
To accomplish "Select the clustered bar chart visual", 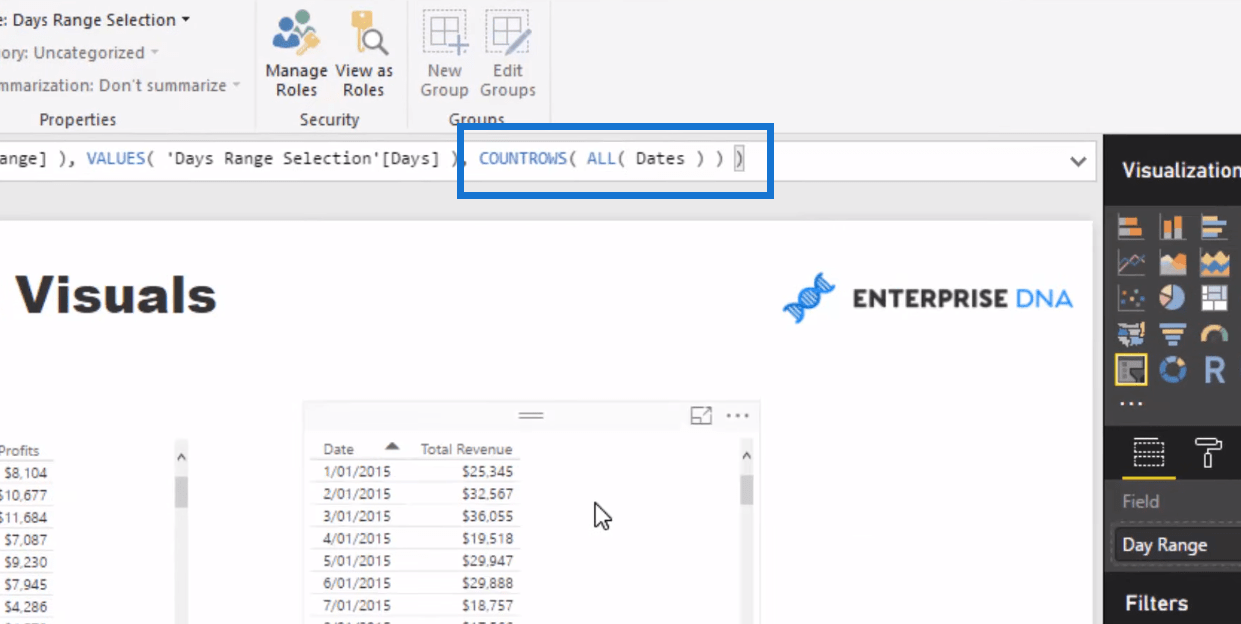I will pyautogui.click(x=1214, y=227).
